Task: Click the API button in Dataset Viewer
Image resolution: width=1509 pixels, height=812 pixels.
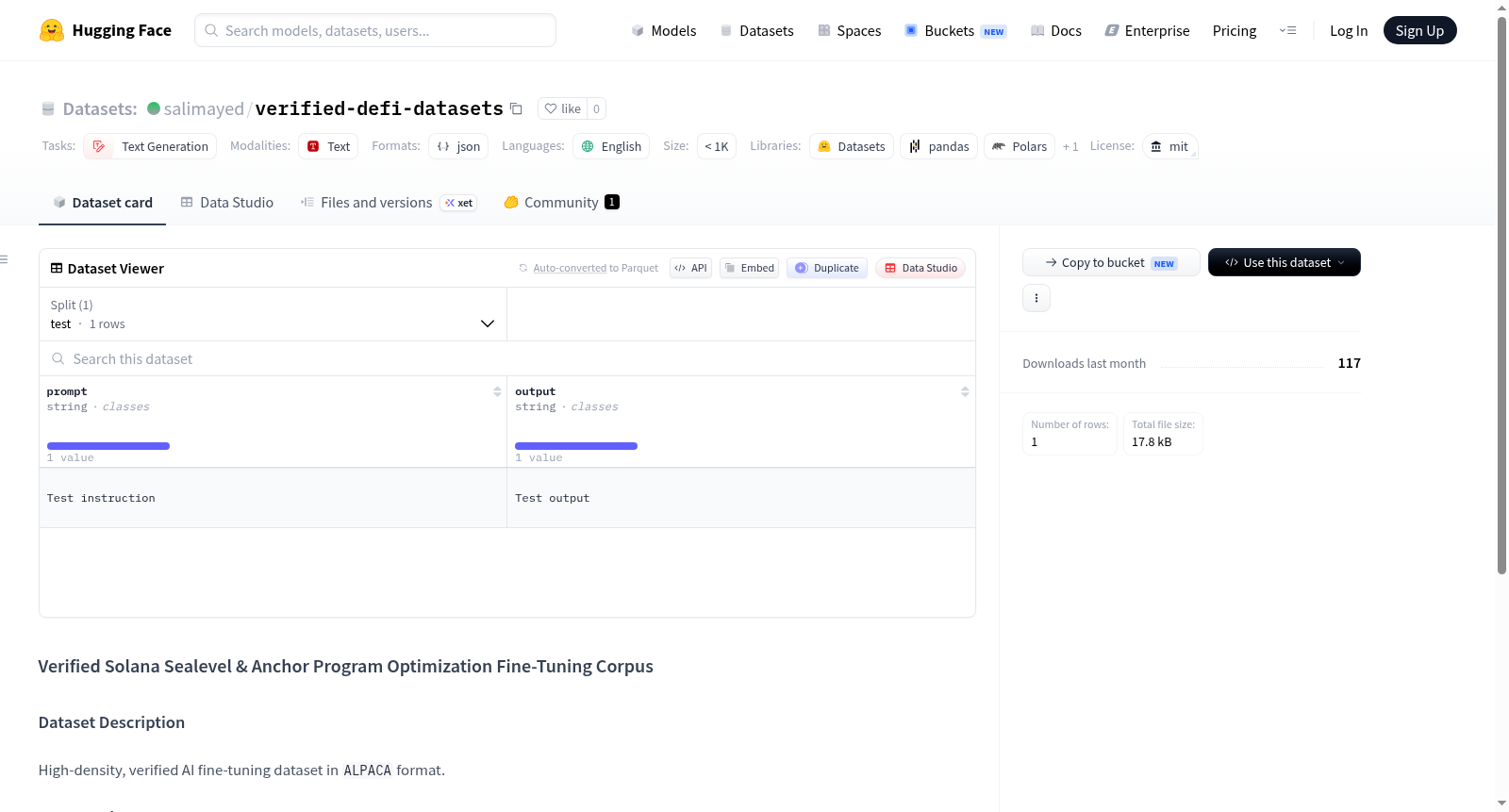Action: pos(690,268)
